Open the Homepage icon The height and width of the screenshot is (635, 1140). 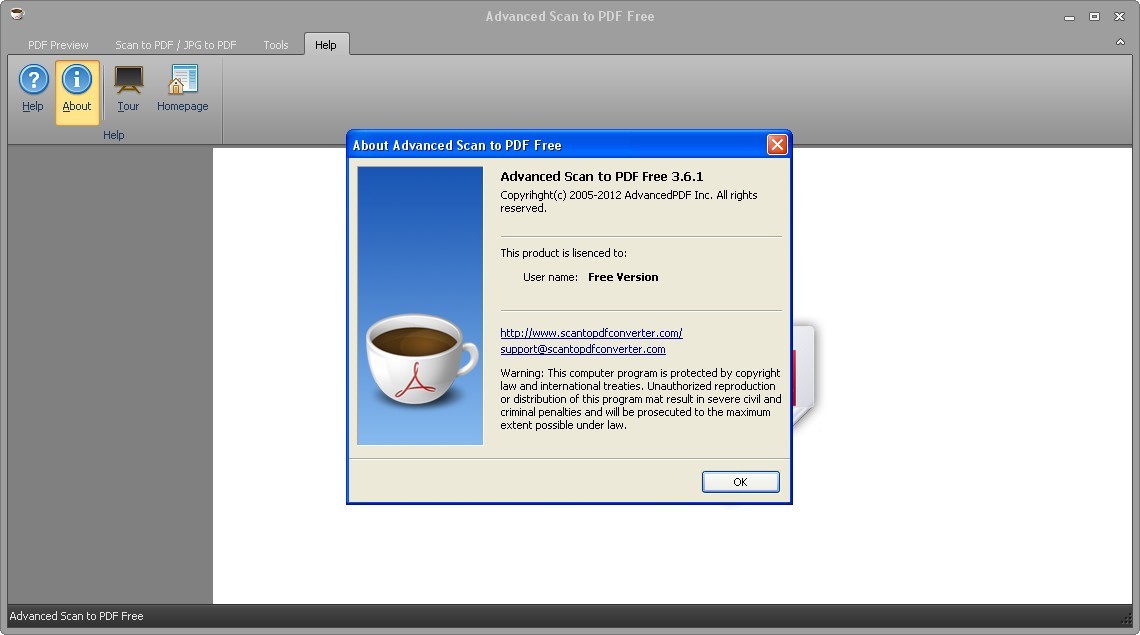182,89
